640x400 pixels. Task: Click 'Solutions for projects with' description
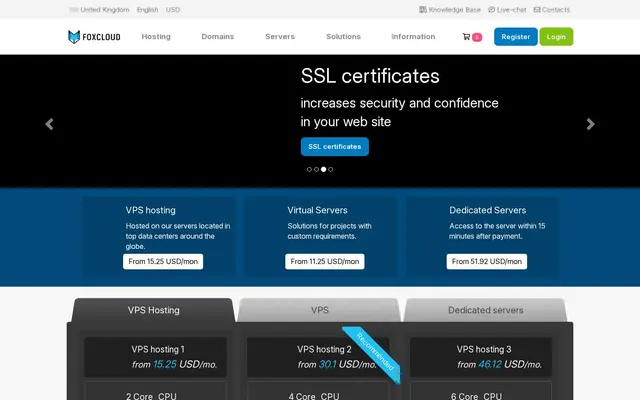(x=329, y=226)
